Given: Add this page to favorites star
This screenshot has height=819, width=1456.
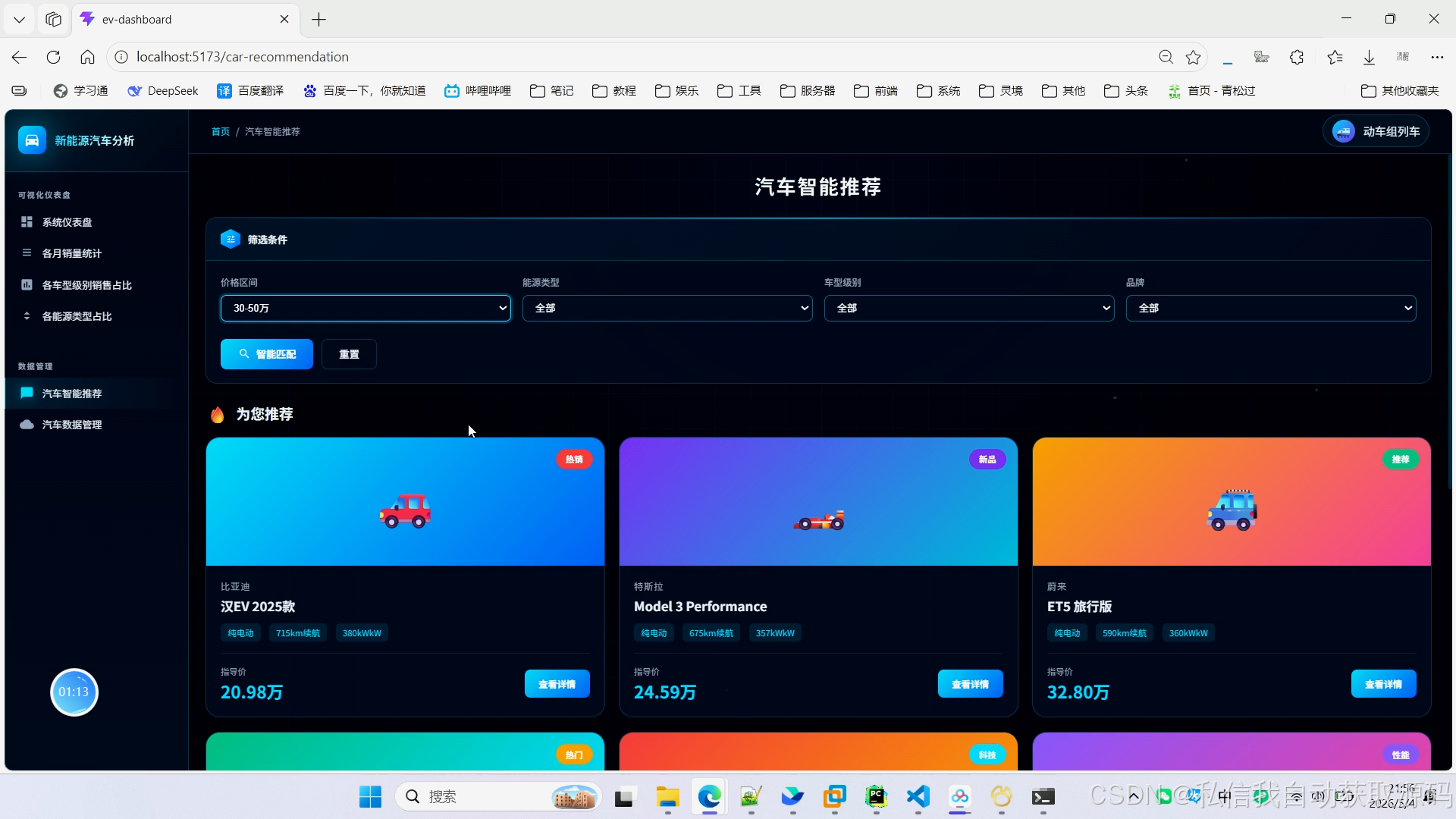Looking at the screenshot, I should [x=1194, y=57].
